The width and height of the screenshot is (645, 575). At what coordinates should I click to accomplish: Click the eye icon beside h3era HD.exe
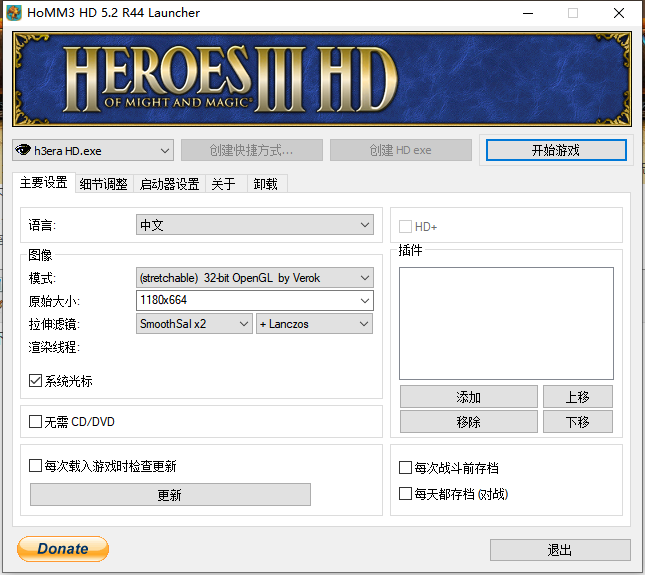[x=23, y=150]
